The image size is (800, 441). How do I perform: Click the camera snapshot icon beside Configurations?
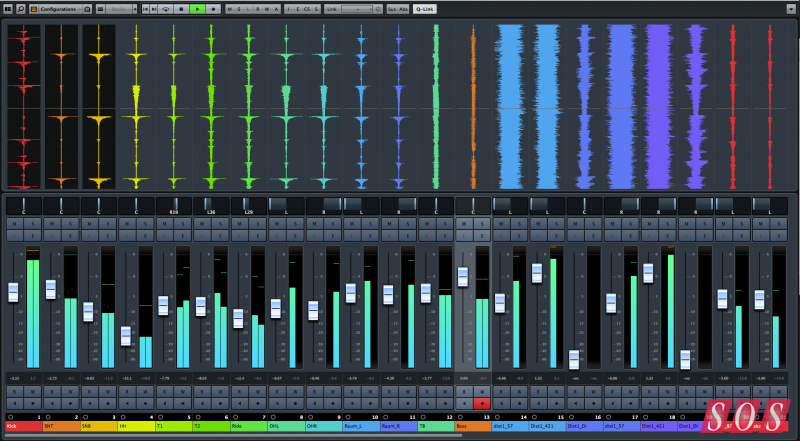87,9
